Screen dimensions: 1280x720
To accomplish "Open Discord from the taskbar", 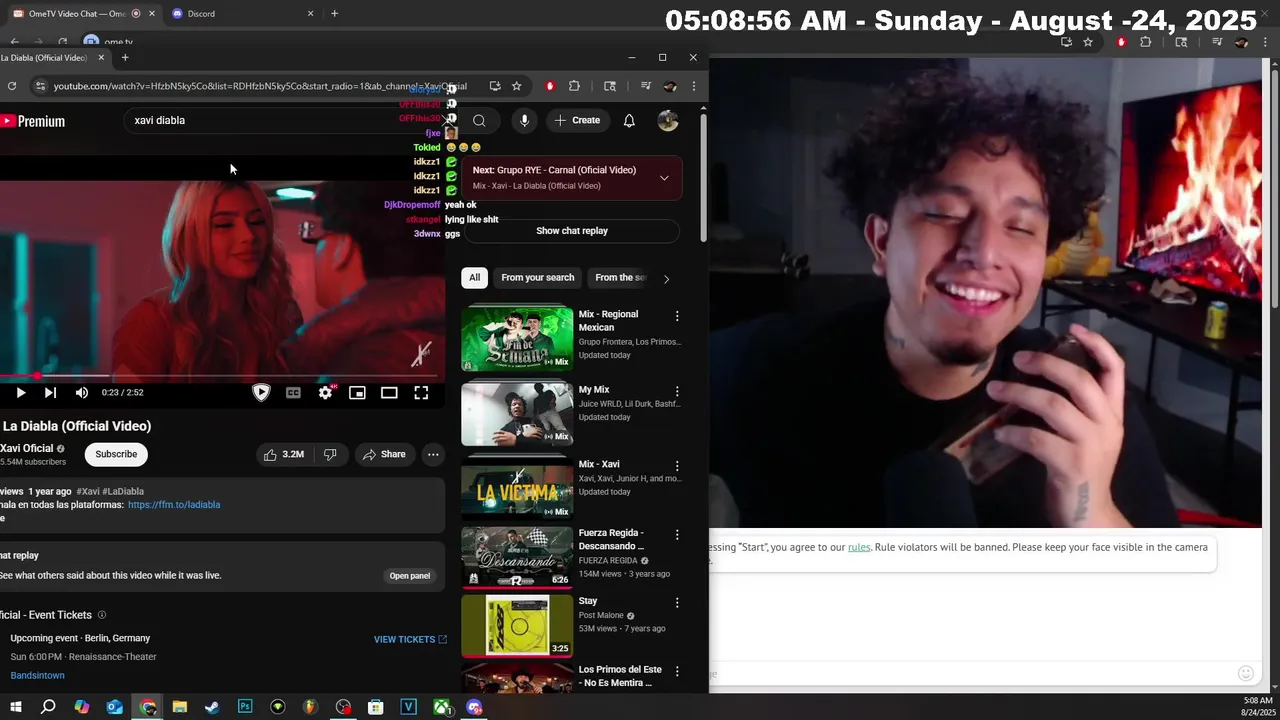I will pyautogui.click(x=474, y=707).
